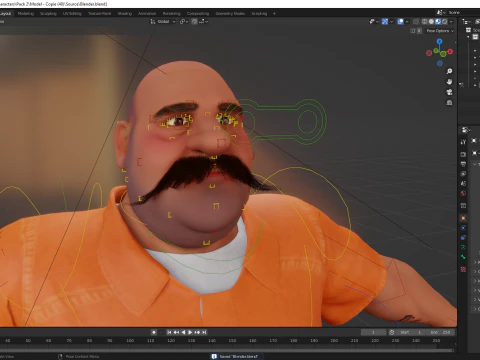Click the current frame number field
This screenshot has width=480, height=360.
click(373, 332)
